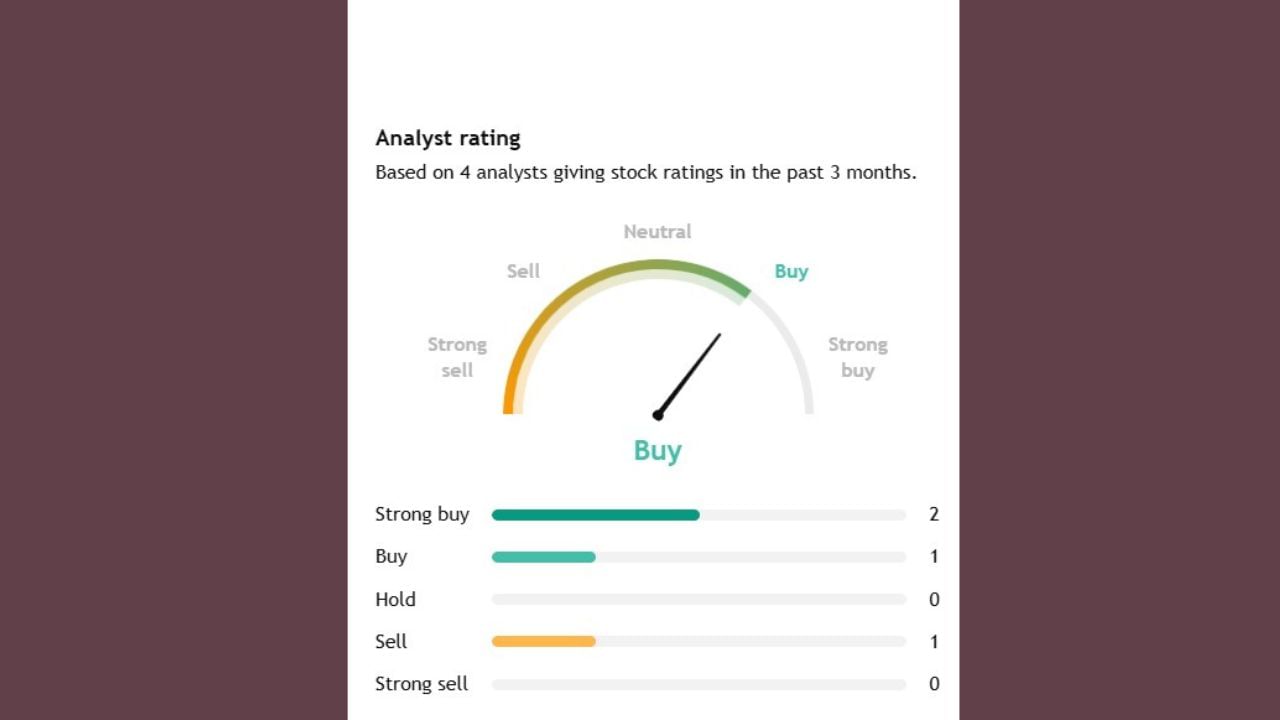Click the Analyst rating heading
The height and width of the screenshot is (720, 1280).
coord(448,138)
